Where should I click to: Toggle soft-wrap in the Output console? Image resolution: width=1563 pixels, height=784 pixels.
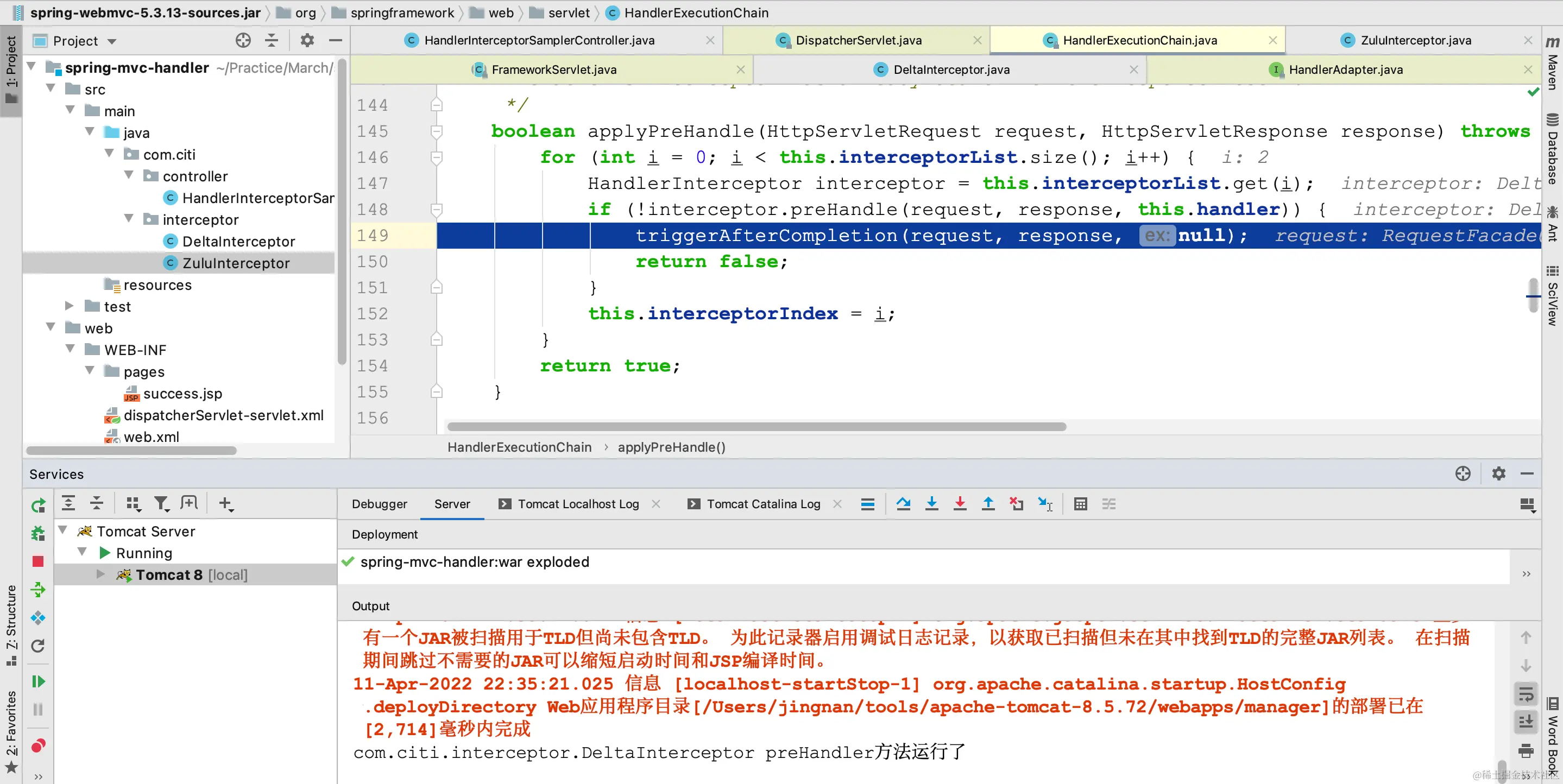pos(1526,693)
